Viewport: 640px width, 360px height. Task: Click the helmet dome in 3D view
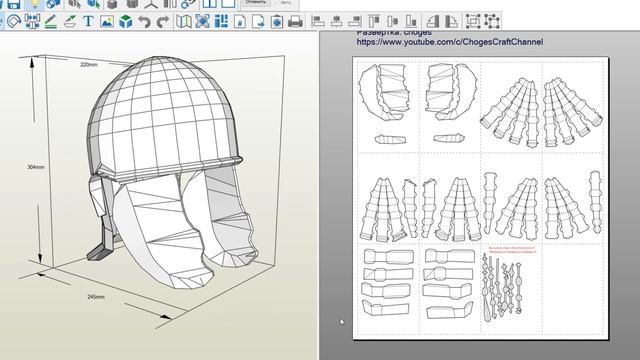pyautogui.click(x=162, y=118)
